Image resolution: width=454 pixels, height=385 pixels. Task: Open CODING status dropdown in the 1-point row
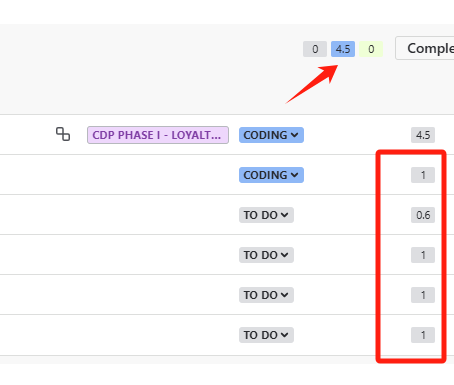[271, 175]
